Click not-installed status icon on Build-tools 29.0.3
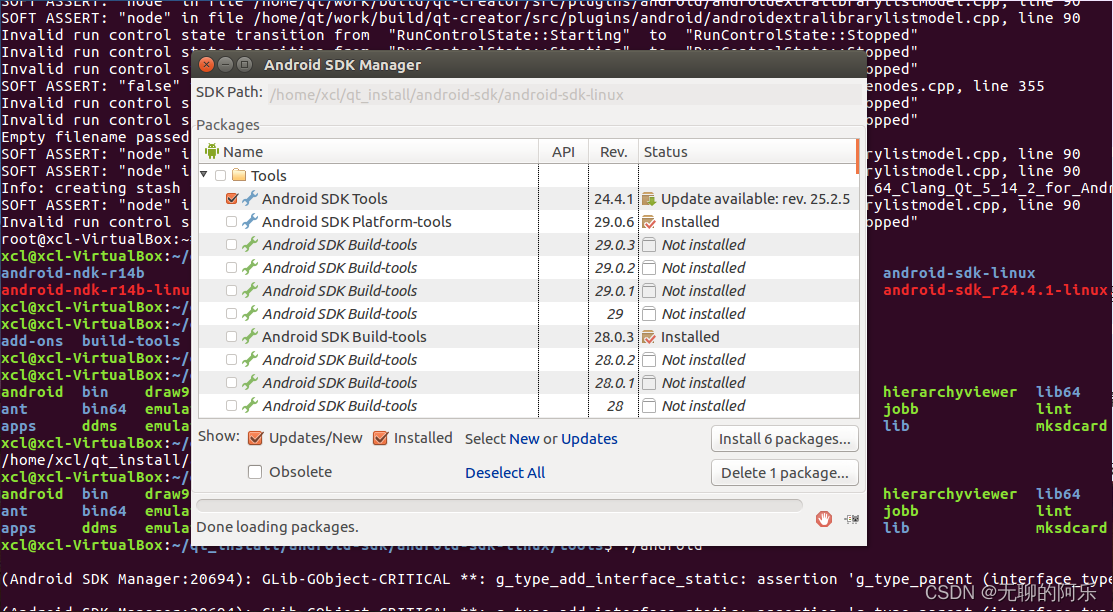 pos(649,245)
